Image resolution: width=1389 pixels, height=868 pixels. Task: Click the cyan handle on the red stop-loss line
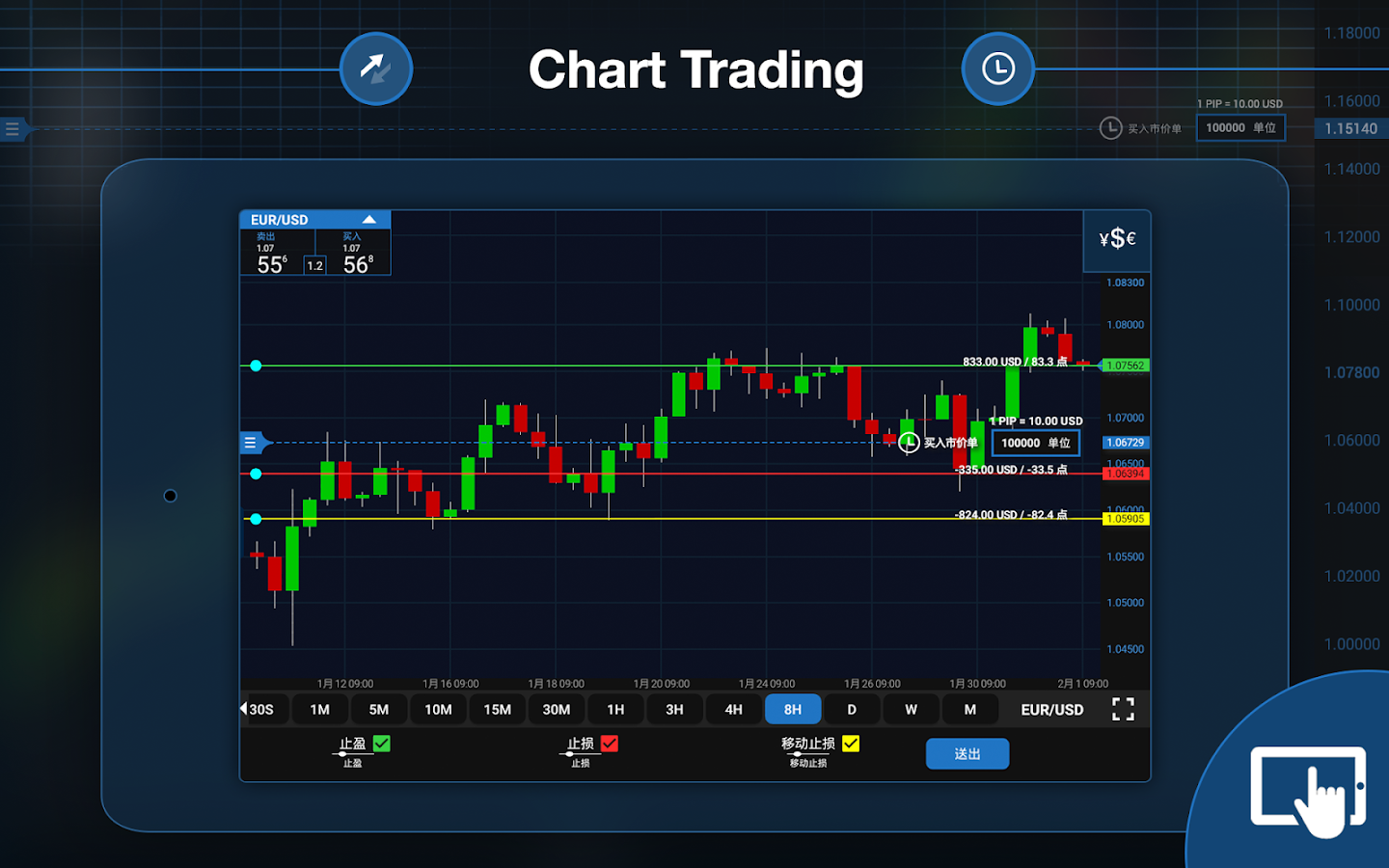pyautogui.click(x=256, y=474)
